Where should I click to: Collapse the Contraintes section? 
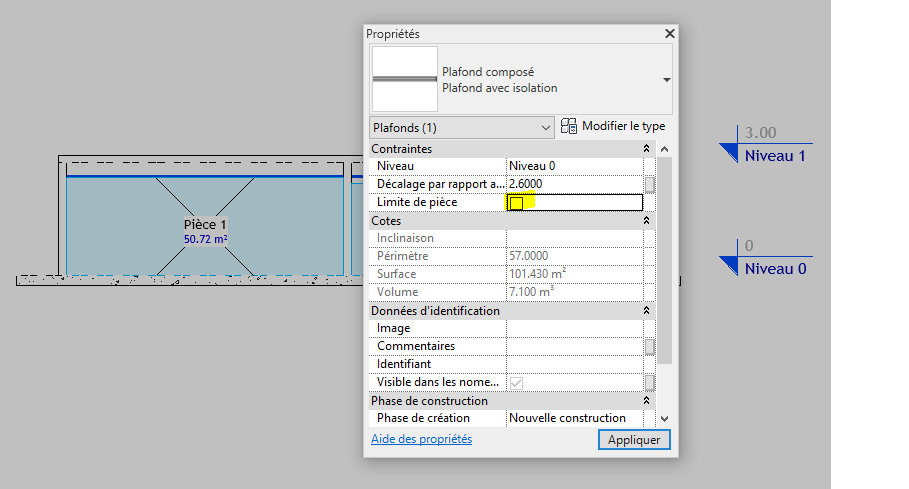click(x=646, y=149)
